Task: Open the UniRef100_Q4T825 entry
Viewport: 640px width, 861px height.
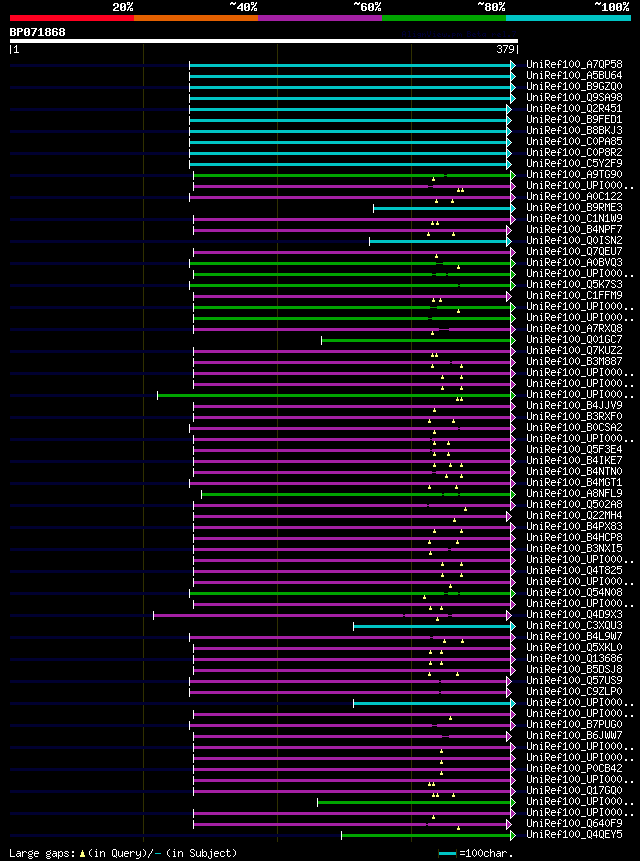Action: click(x=574, y=570)
